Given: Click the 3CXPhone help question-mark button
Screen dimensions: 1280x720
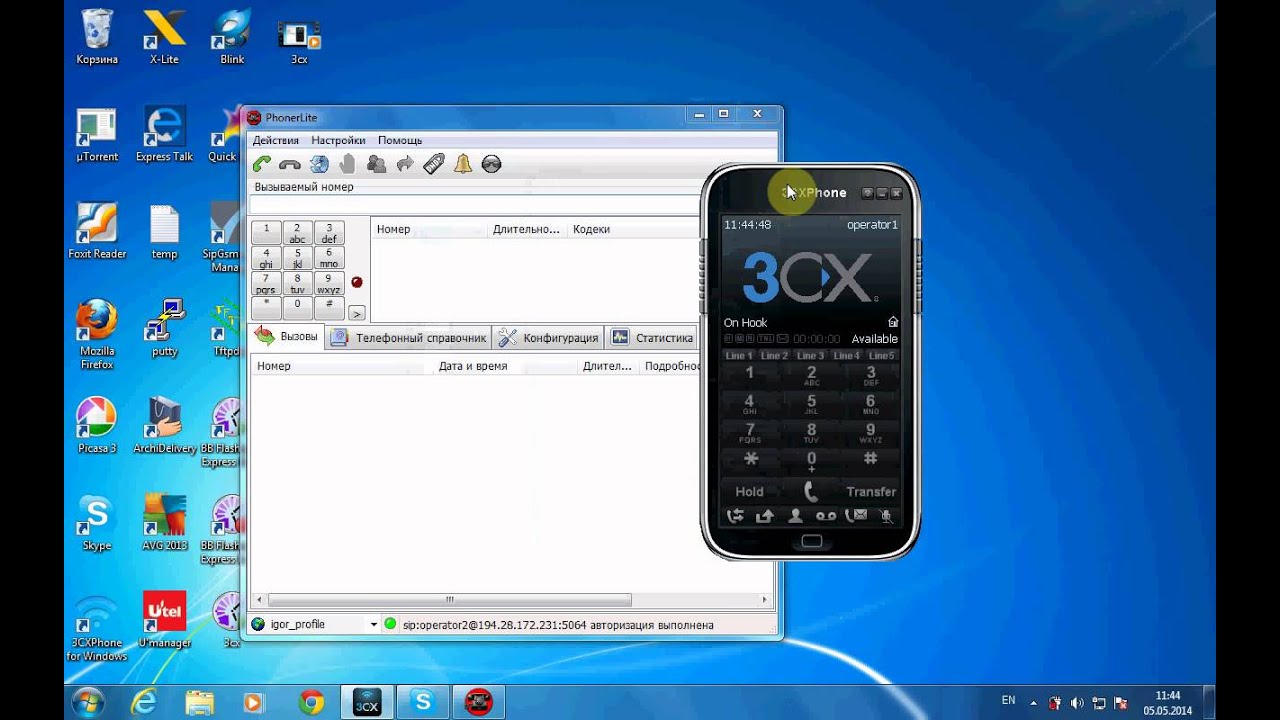Looking at the screenshot, I should click(868, 193).
